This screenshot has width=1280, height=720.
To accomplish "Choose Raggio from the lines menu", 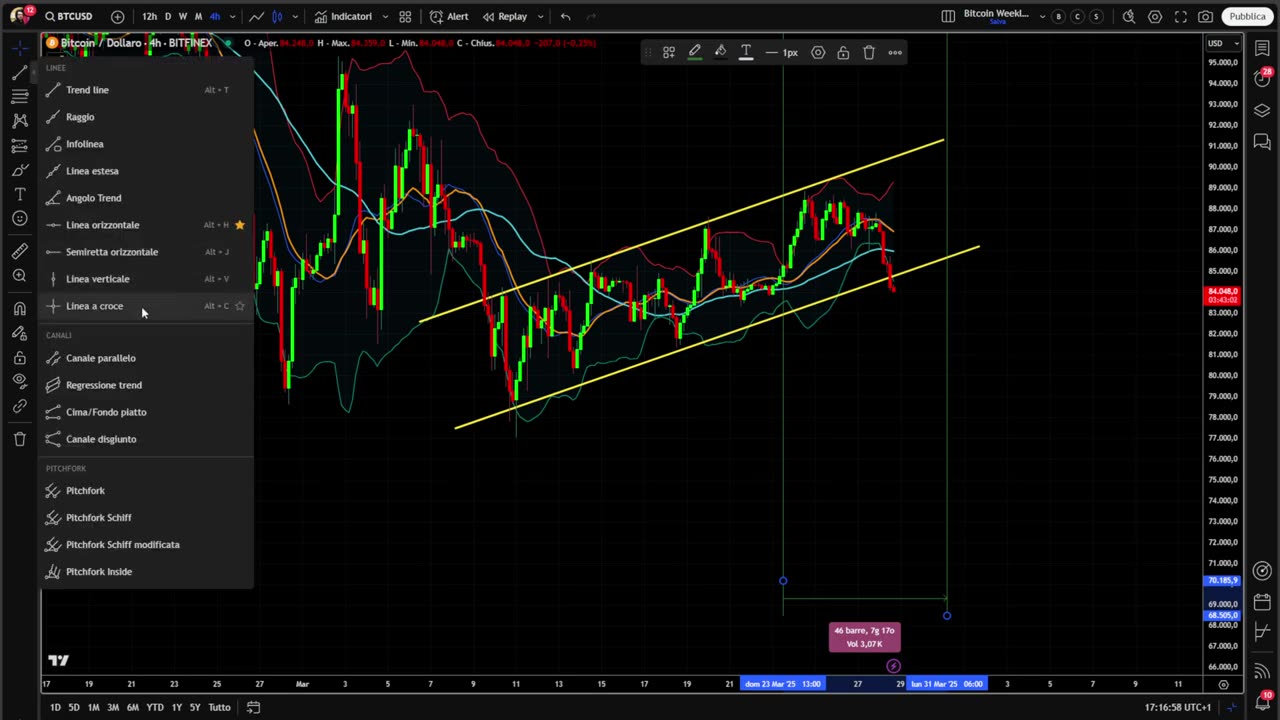I will pyautogui.click(x=147, y=117).
